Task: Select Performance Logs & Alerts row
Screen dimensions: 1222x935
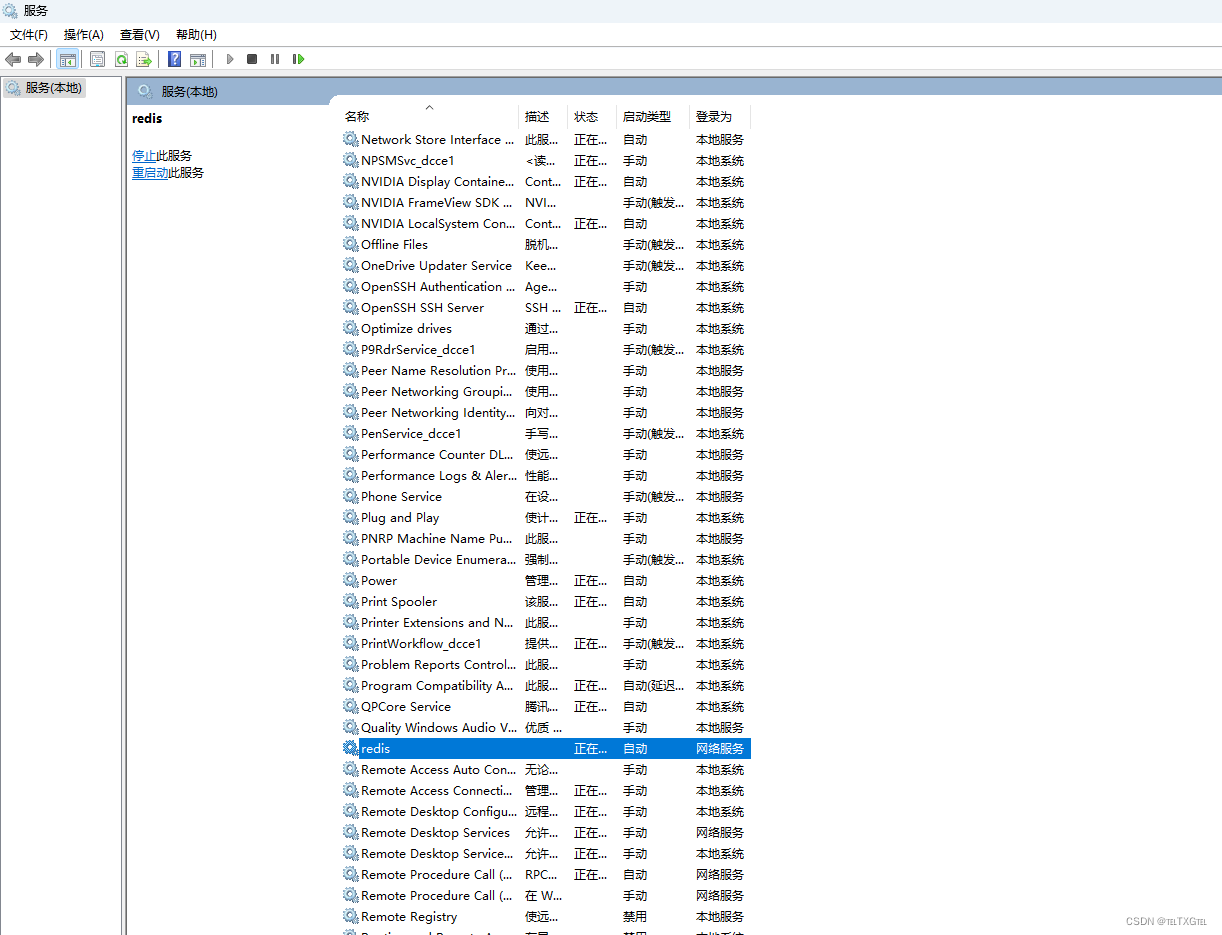Action: click(546, 475)
